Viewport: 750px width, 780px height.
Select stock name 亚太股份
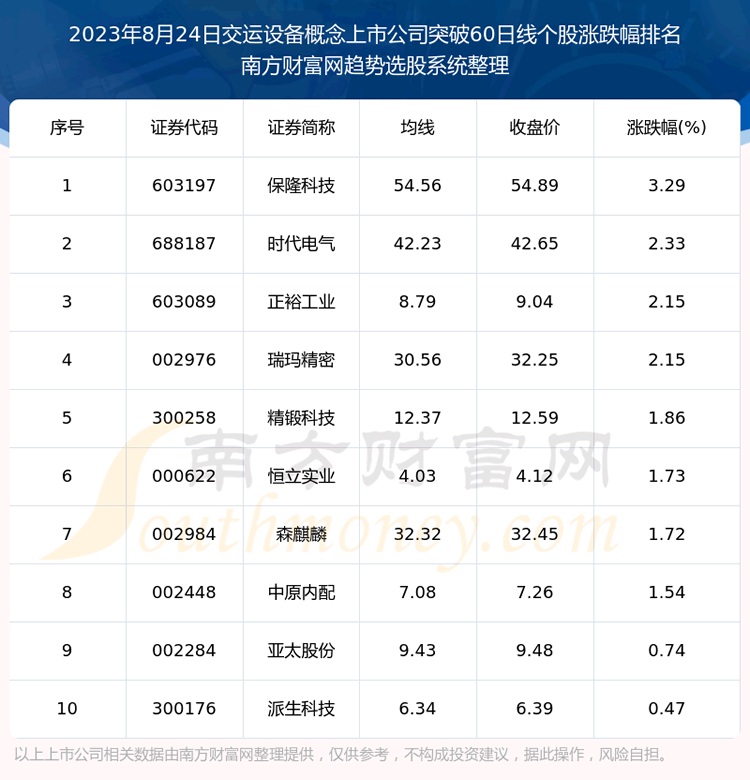pyautogui.click(x=301, y=651)
